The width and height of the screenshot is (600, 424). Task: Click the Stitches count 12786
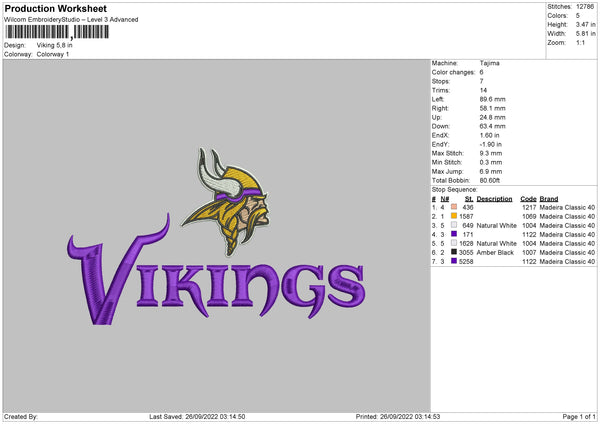point(587,6)
